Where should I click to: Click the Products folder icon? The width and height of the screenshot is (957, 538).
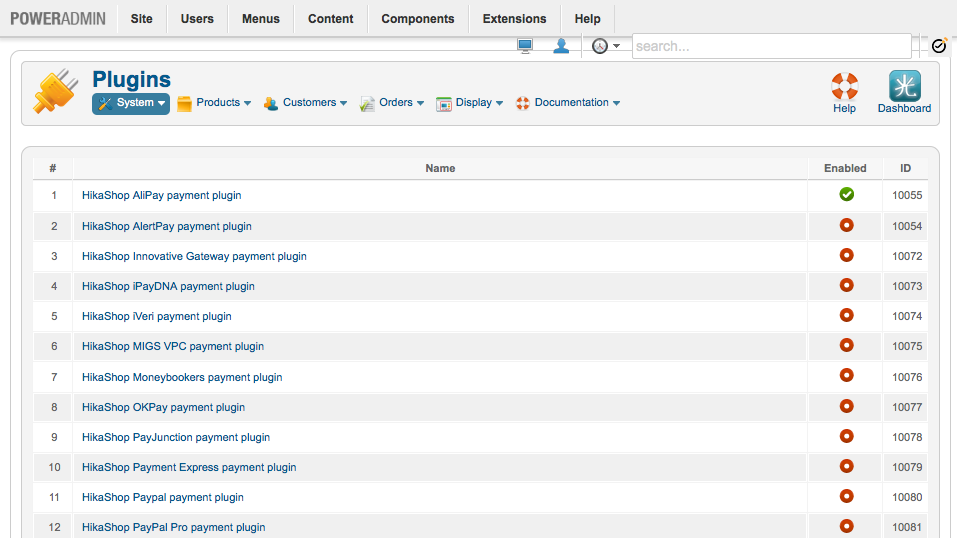pos(184,104)
